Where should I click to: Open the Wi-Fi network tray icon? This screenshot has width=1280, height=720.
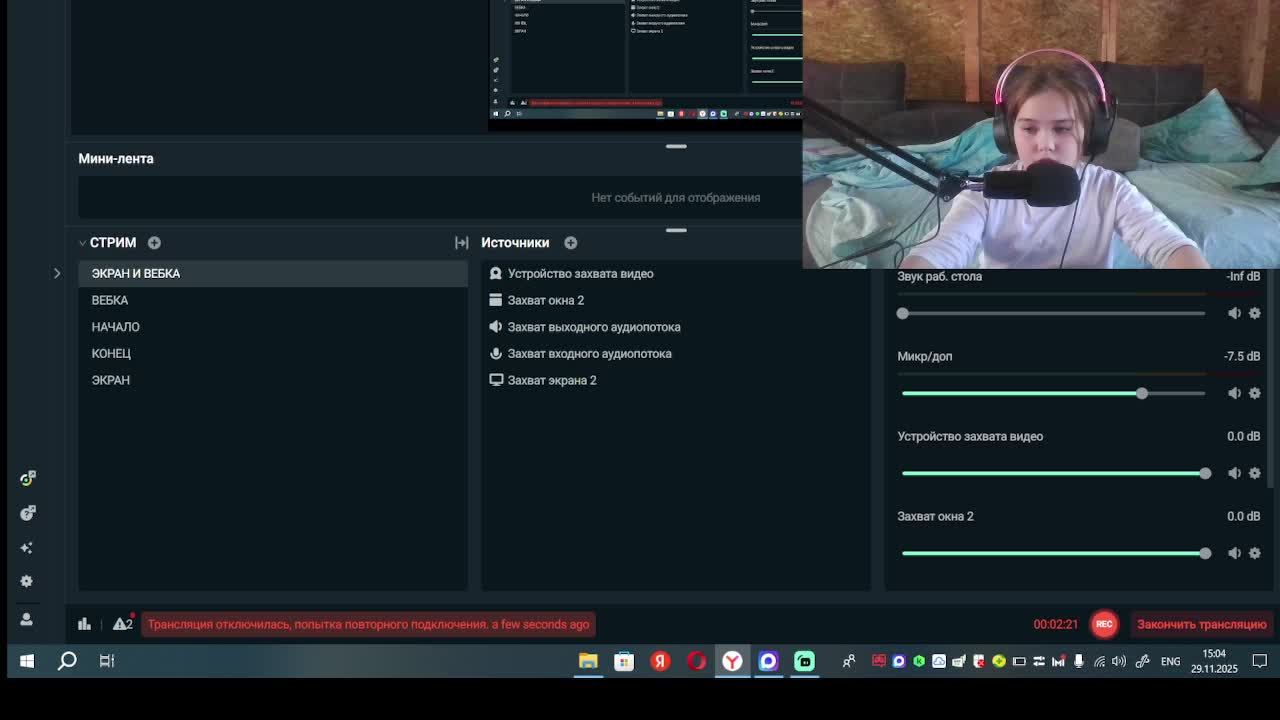tap(1099, 661)
